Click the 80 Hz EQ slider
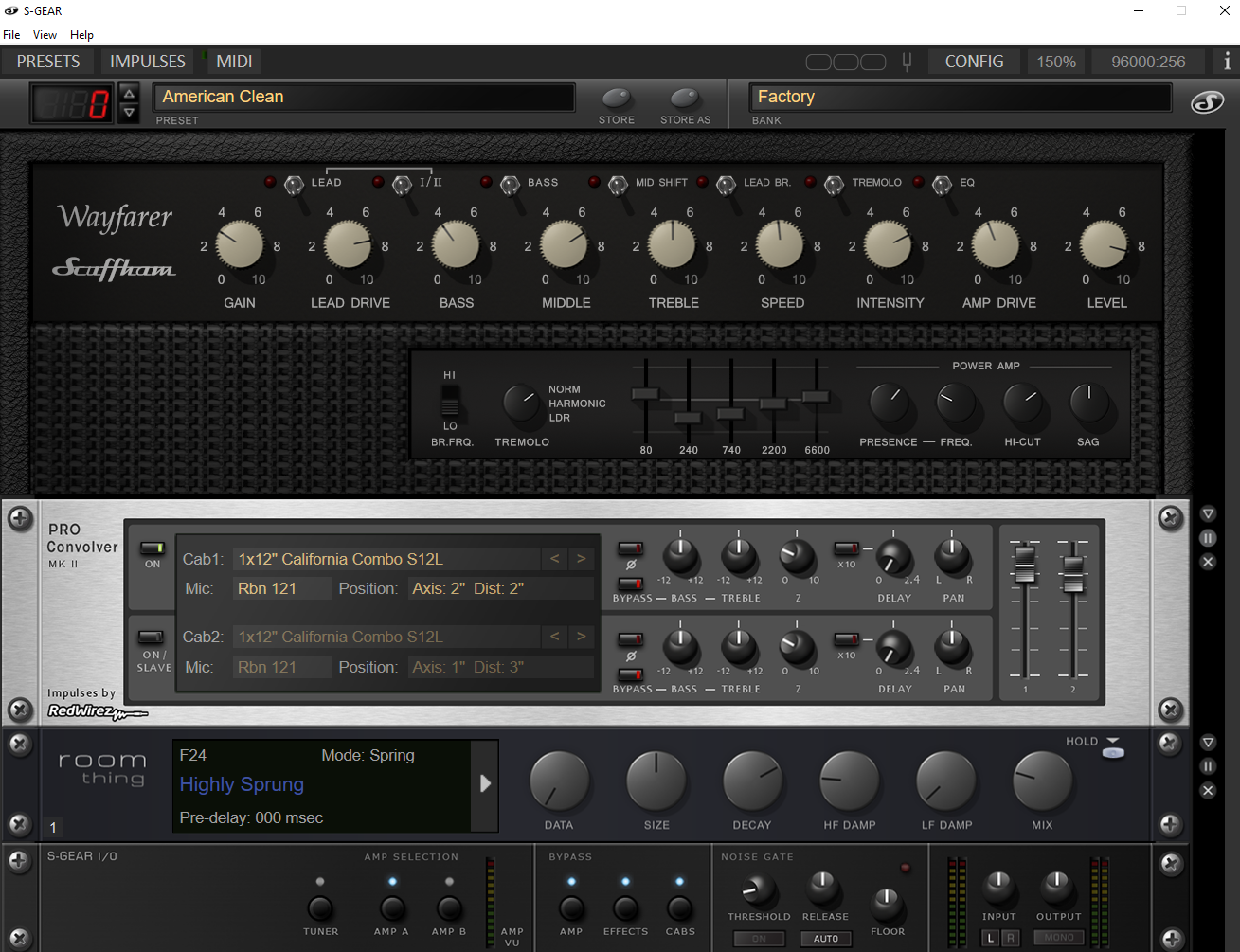This screenshot has width=1240, height=952. tap(645, 394)
